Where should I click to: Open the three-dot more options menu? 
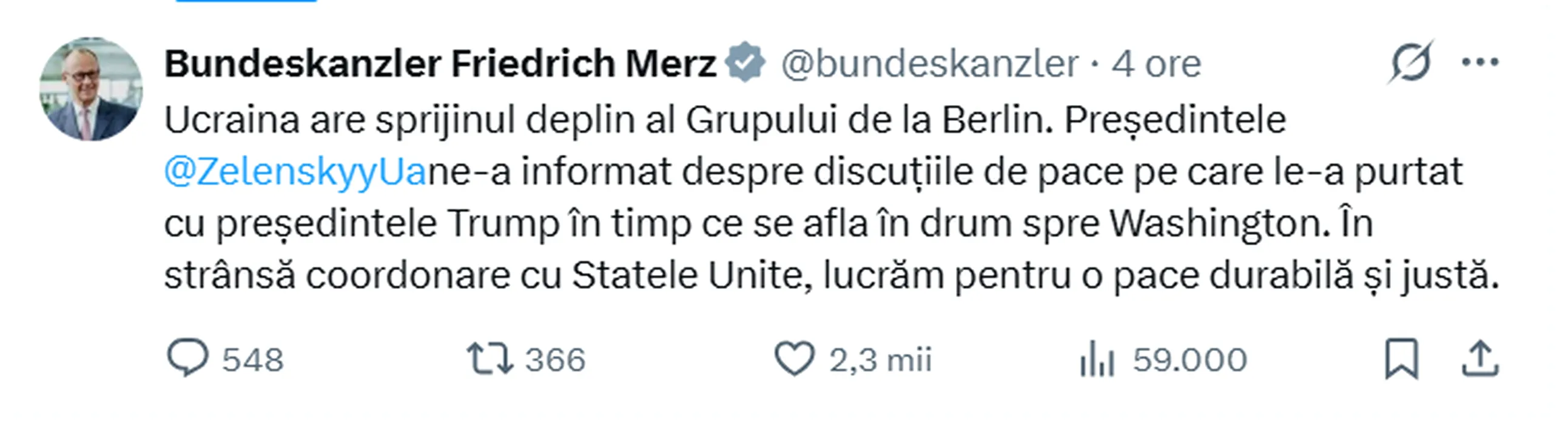pos(1480,62)
